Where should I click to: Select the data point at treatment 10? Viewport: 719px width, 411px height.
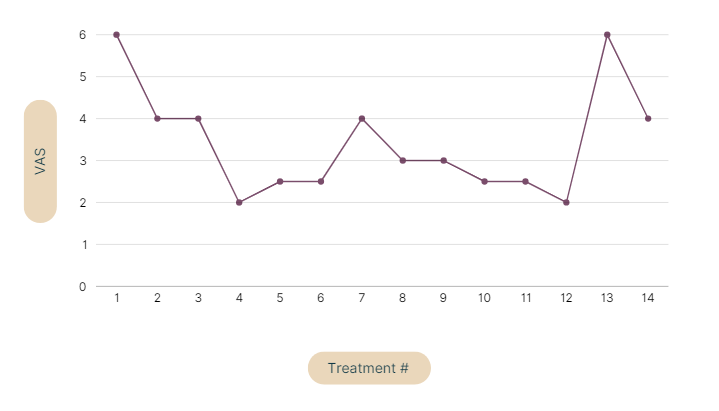tap(484, 181)
